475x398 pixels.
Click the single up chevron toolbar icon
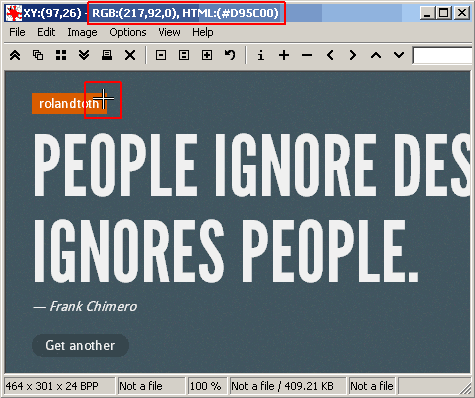[376, 55]
